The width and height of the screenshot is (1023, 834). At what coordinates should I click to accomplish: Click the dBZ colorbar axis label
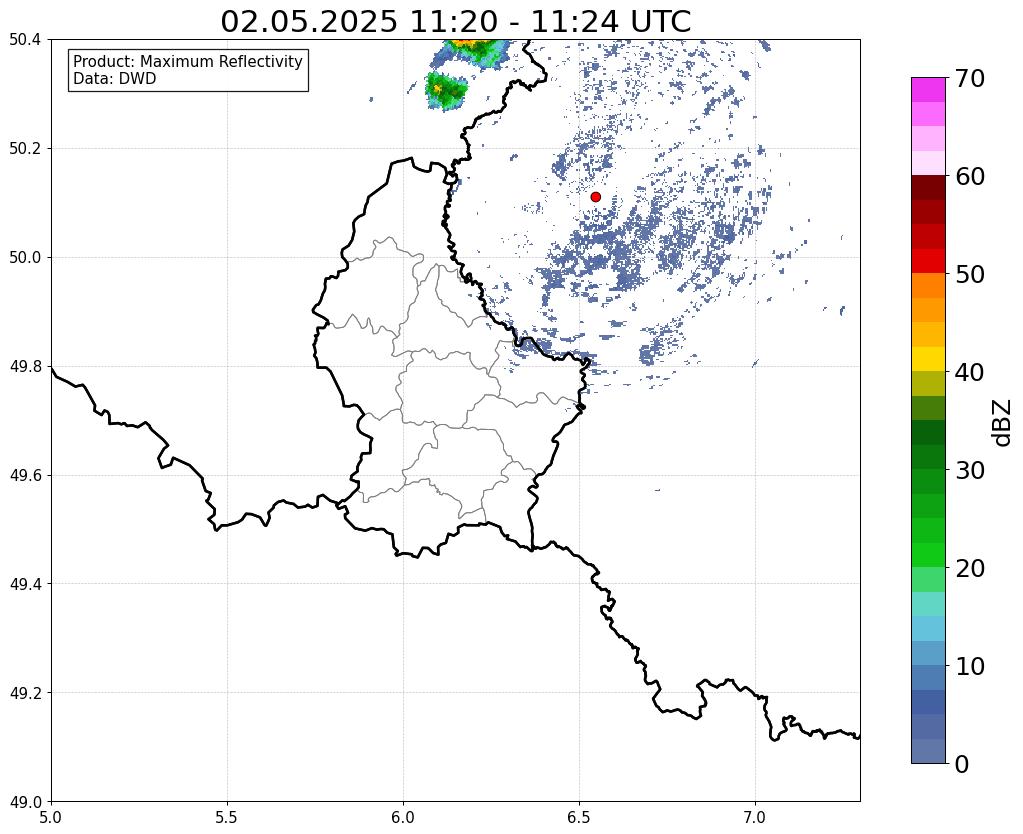click(x=1003, y=423)
